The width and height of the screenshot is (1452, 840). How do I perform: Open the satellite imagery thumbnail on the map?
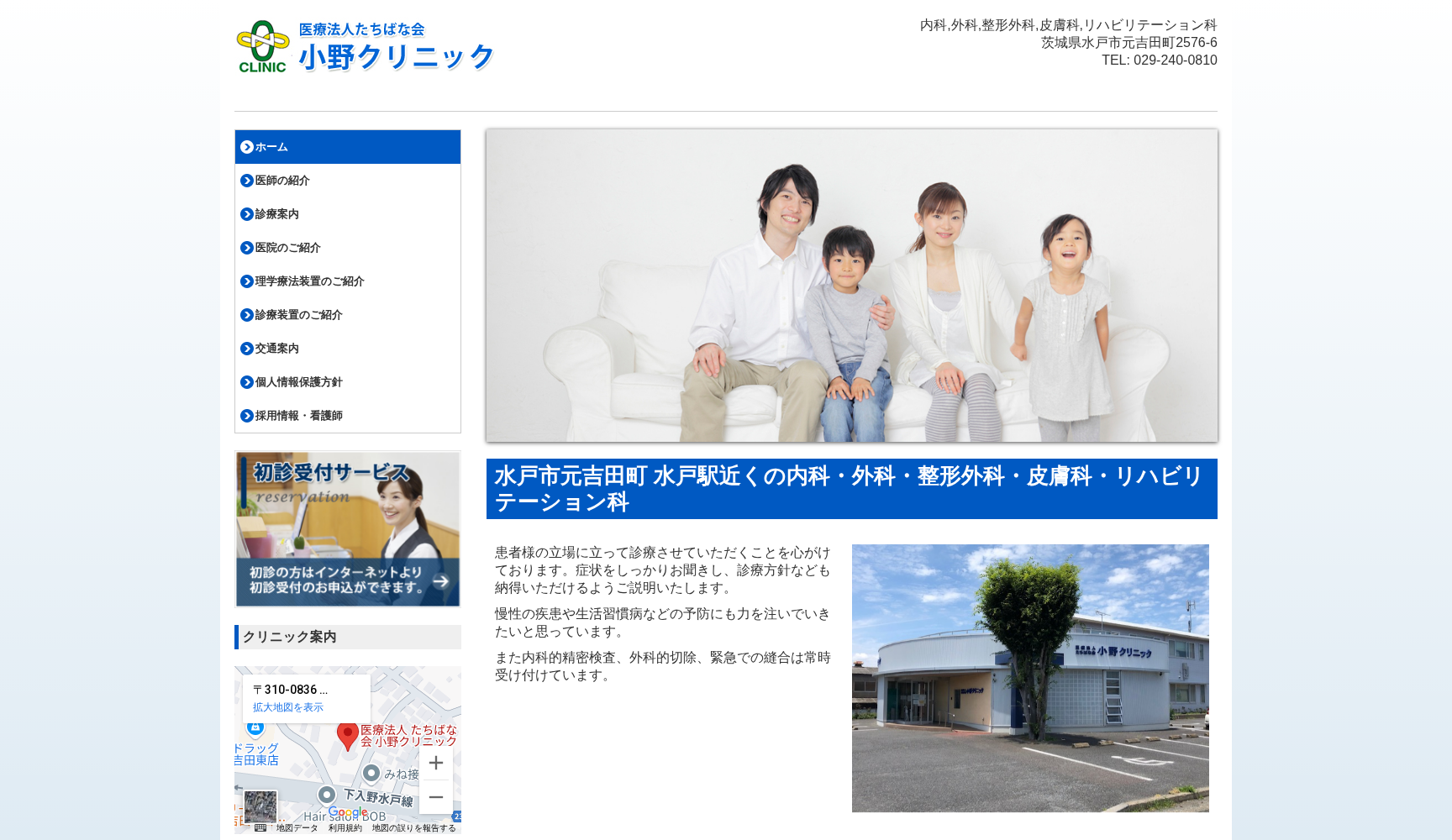click(x=261, y=806)
